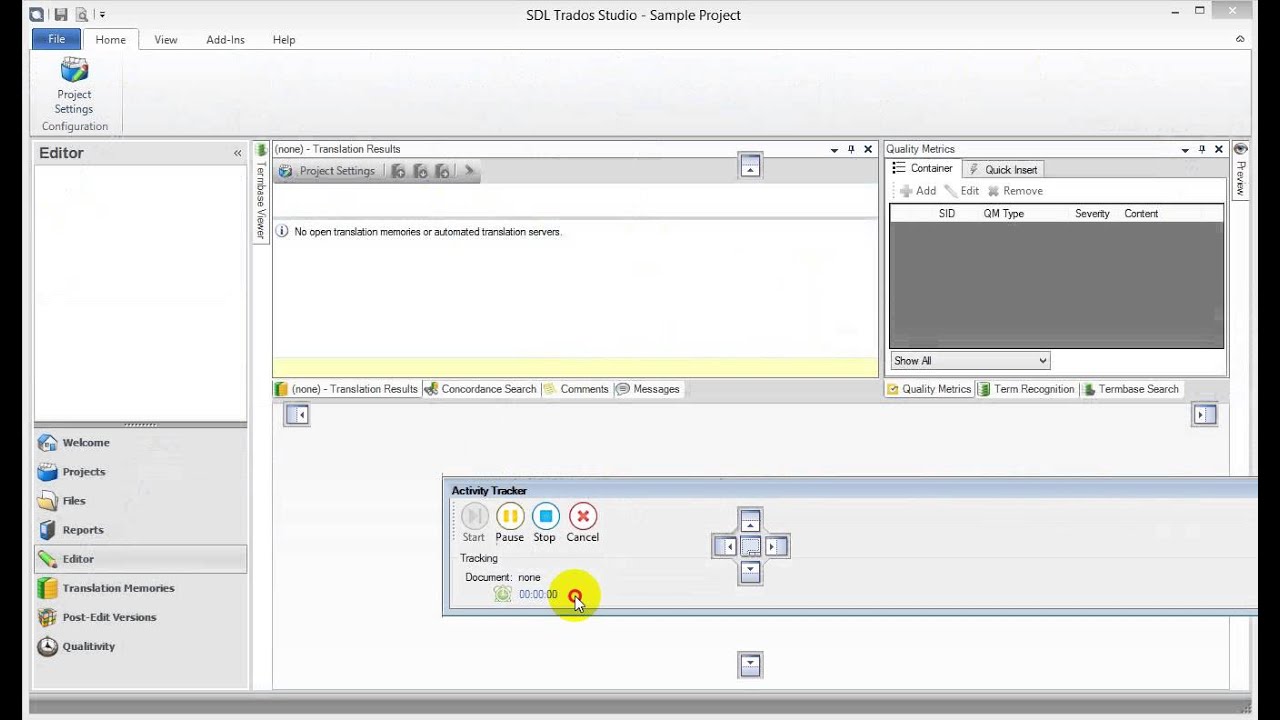
Task: Click Add in Quality Metrics toolbar
Action: 917,191
